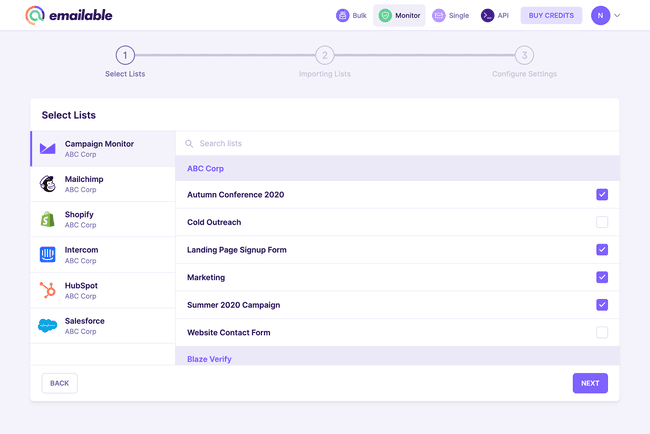Switch to the Bulk tab

pyautogui.click(x=351, y=15)
